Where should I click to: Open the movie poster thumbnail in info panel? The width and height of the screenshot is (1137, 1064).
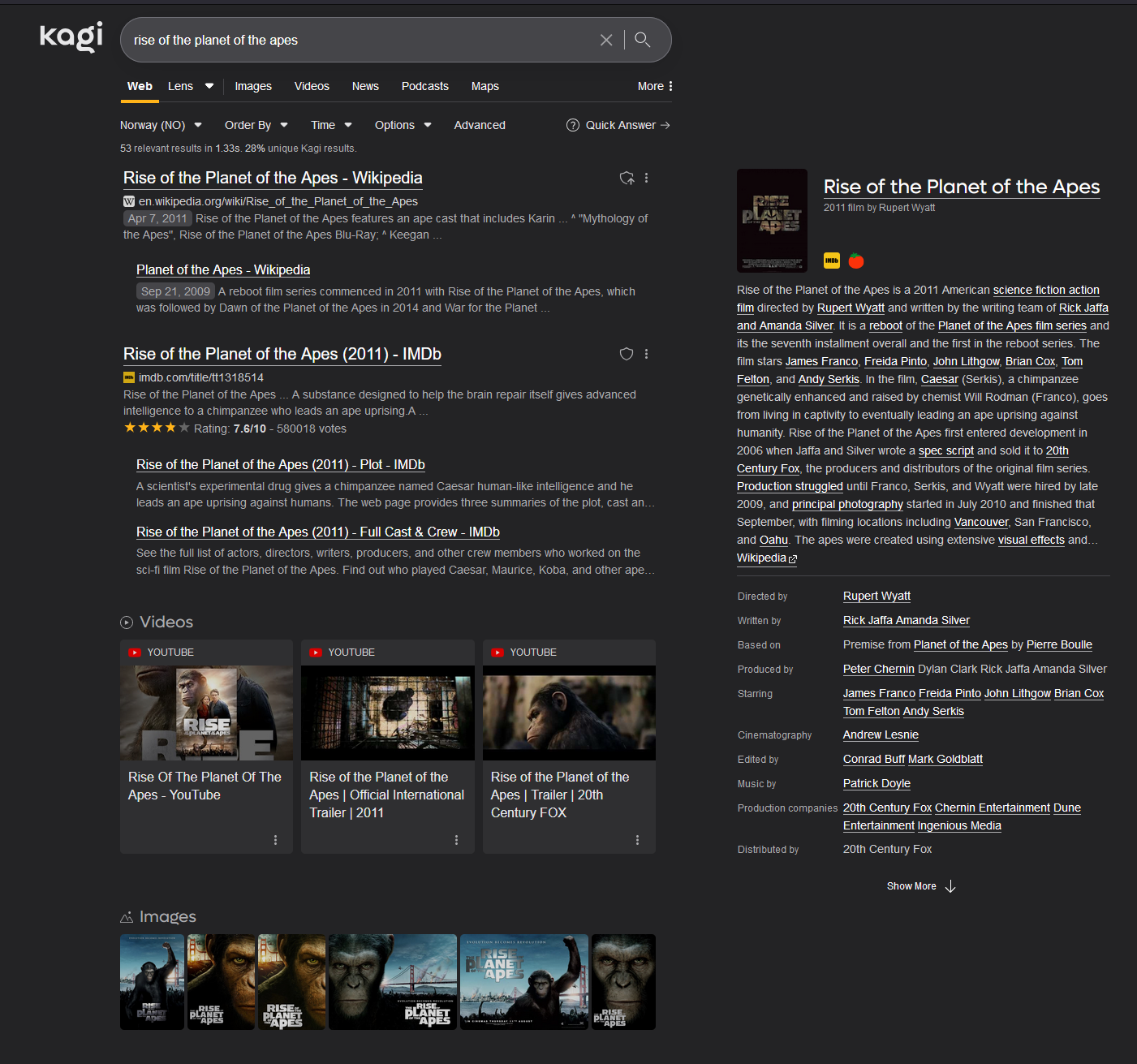[x=772, y=221]
